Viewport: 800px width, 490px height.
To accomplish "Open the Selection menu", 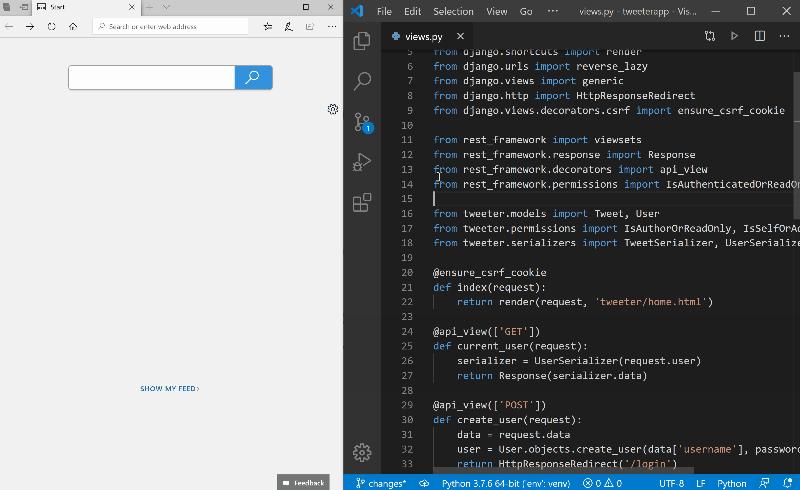I will tap(453, 11).
